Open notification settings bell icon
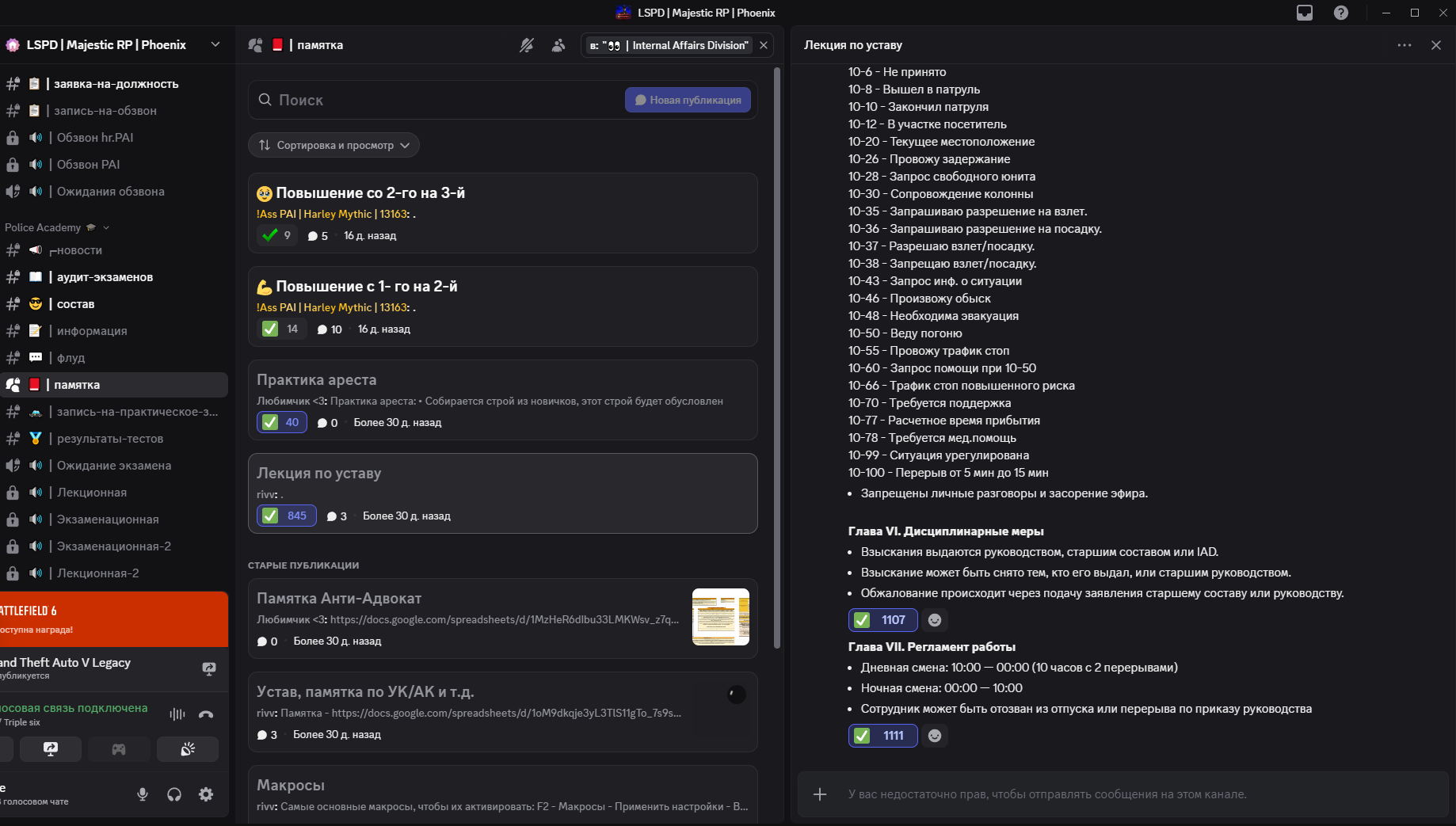1456x826 pixels. (x=527, y=45)
